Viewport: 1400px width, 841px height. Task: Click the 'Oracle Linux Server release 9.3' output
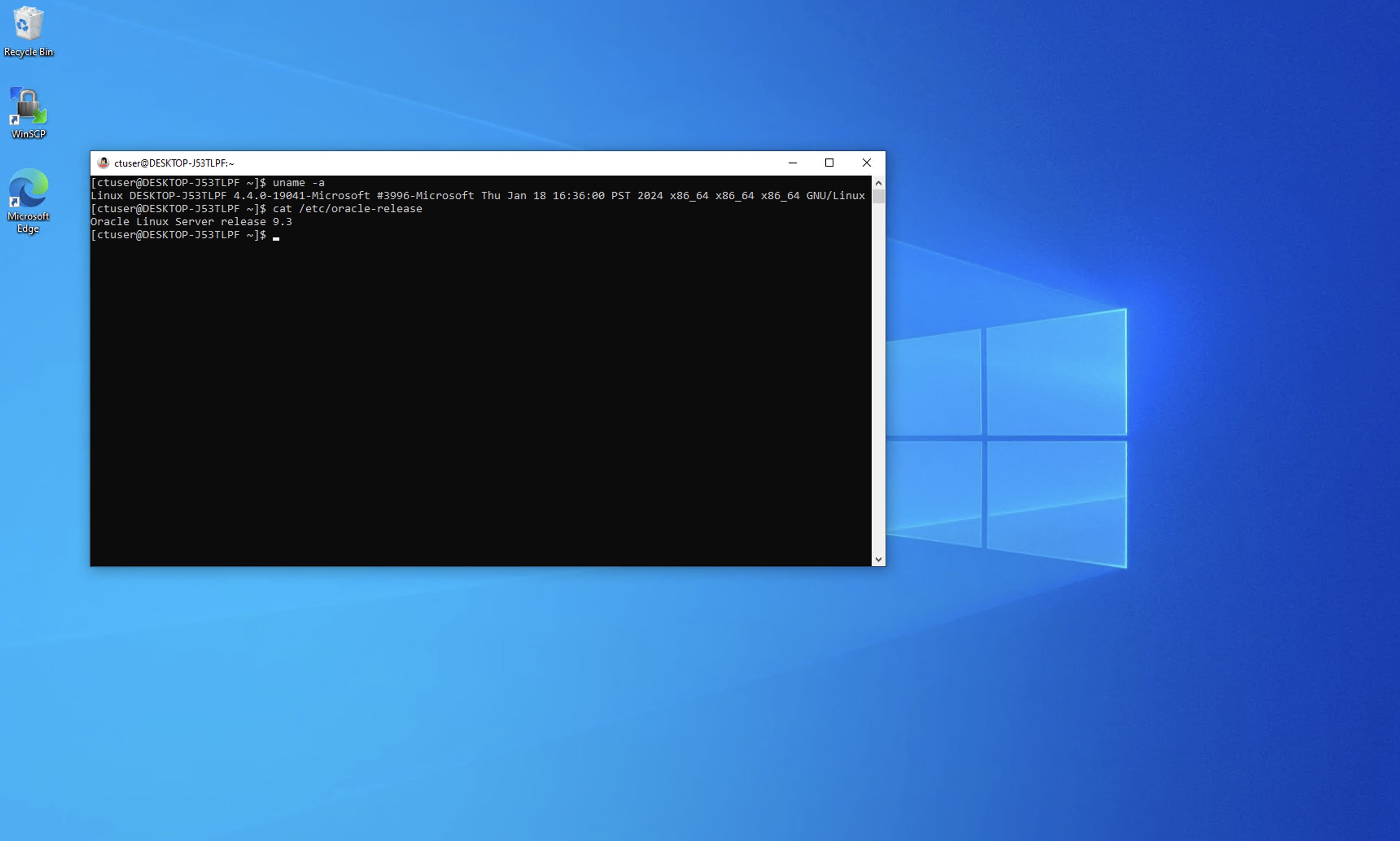coord(191,221)
